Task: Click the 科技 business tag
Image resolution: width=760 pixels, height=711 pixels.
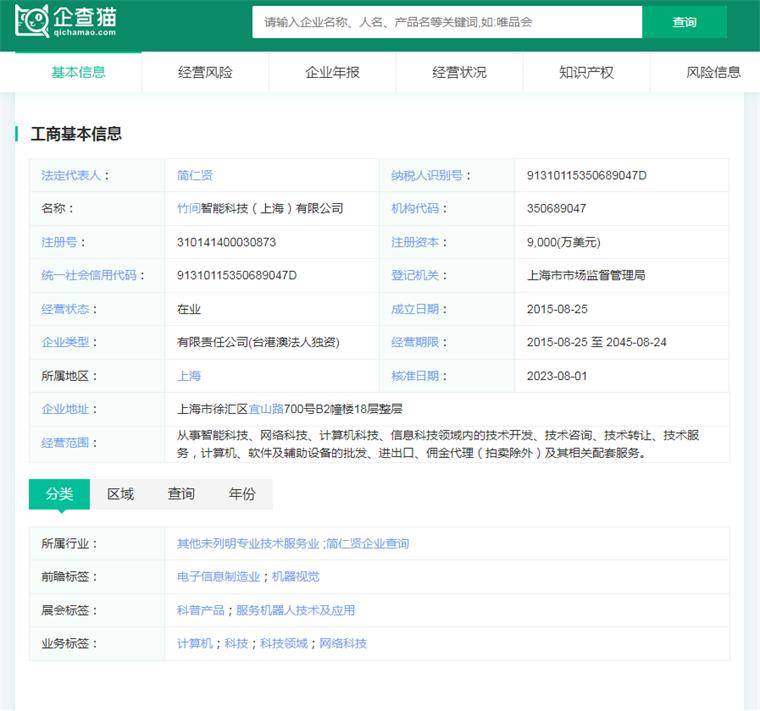Action: click(237, 643)
